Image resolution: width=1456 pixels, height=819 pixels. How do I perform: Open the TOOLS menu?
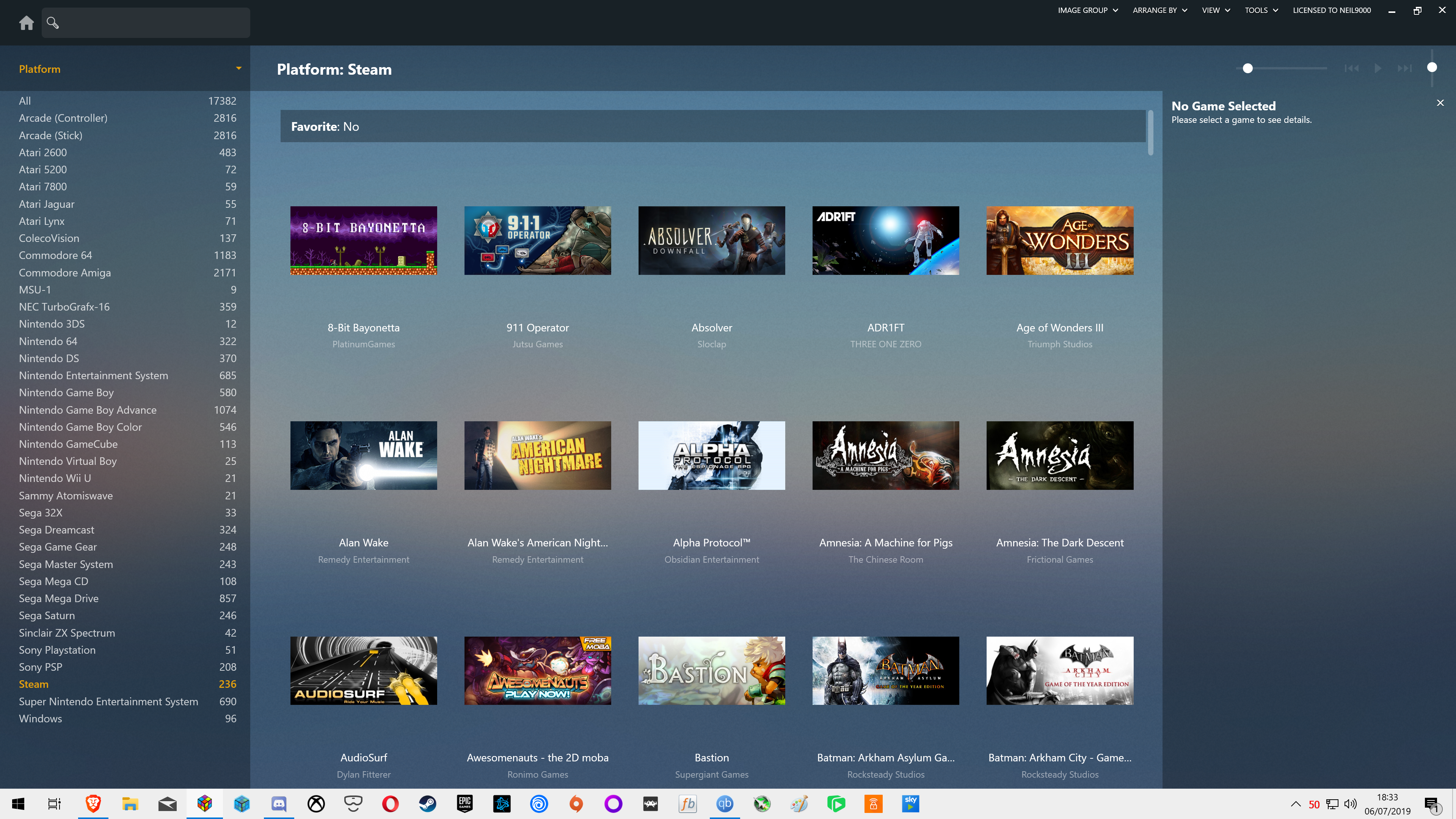click(1261, 10)
